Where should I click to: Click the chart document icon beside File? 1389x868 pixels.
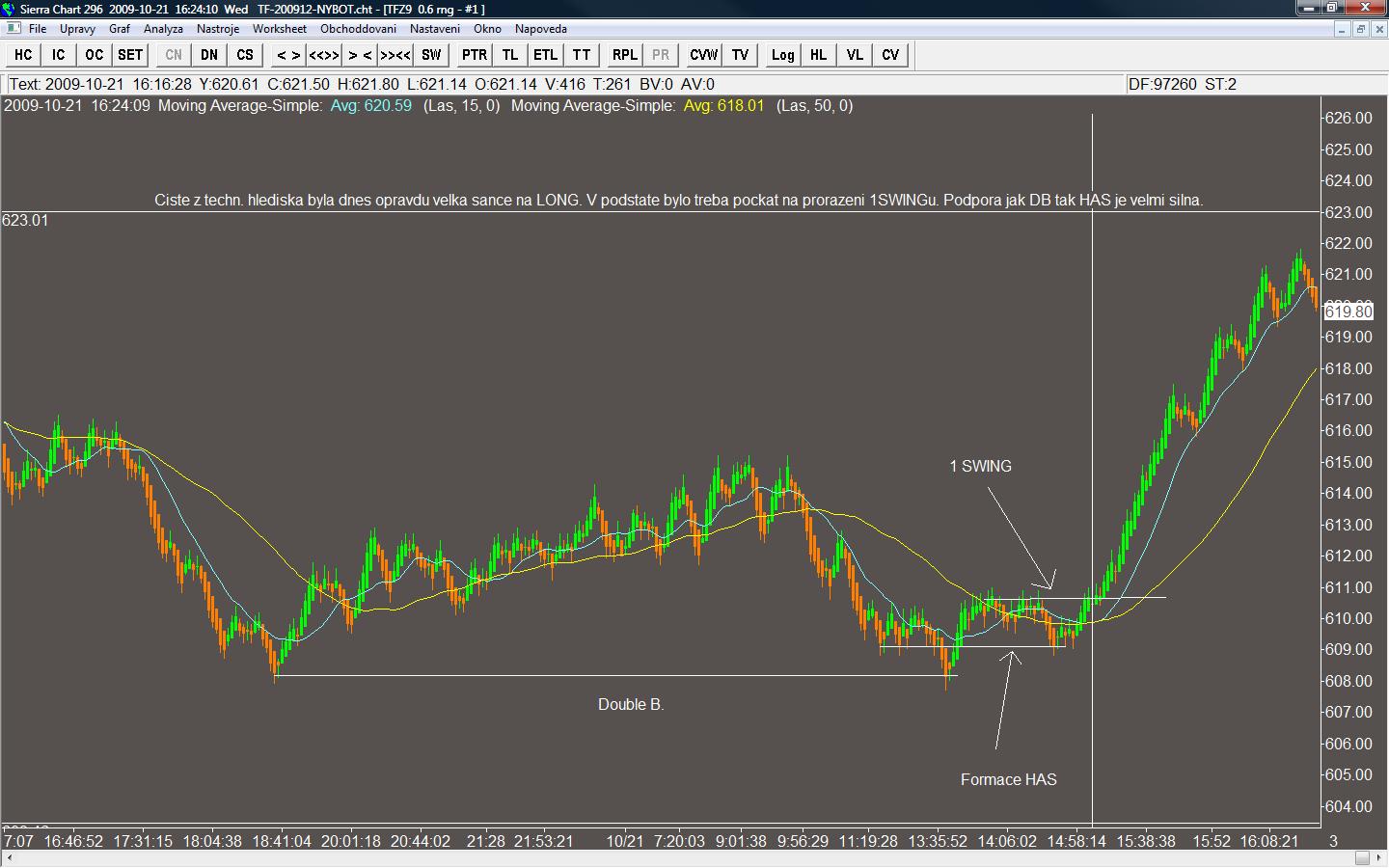coord(13,29)
